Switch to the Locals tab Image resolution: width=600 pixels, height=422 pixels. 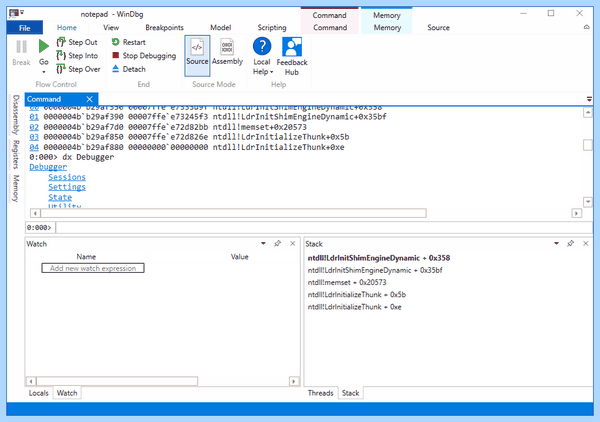tap(39, 393)
